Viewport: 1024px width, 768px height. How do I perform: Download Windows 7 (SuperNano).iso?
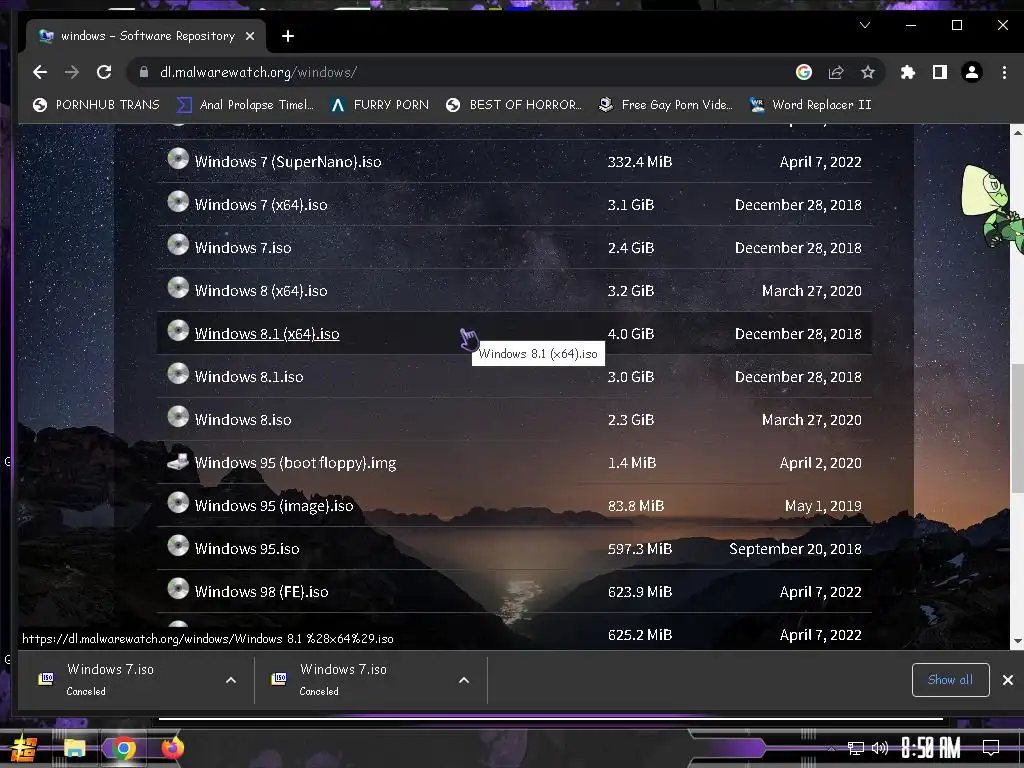point(288,162)
